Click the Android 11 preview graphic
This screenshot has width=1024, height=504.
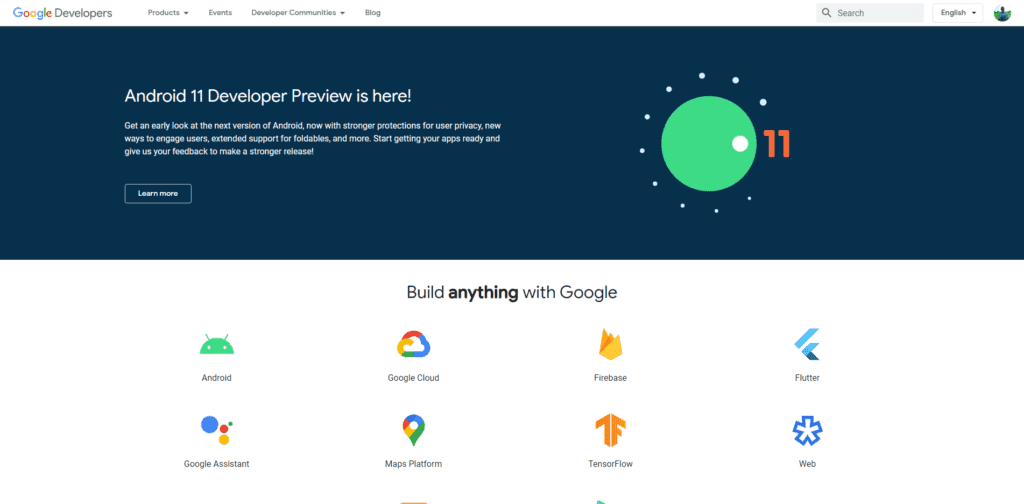tap(716, 144)
